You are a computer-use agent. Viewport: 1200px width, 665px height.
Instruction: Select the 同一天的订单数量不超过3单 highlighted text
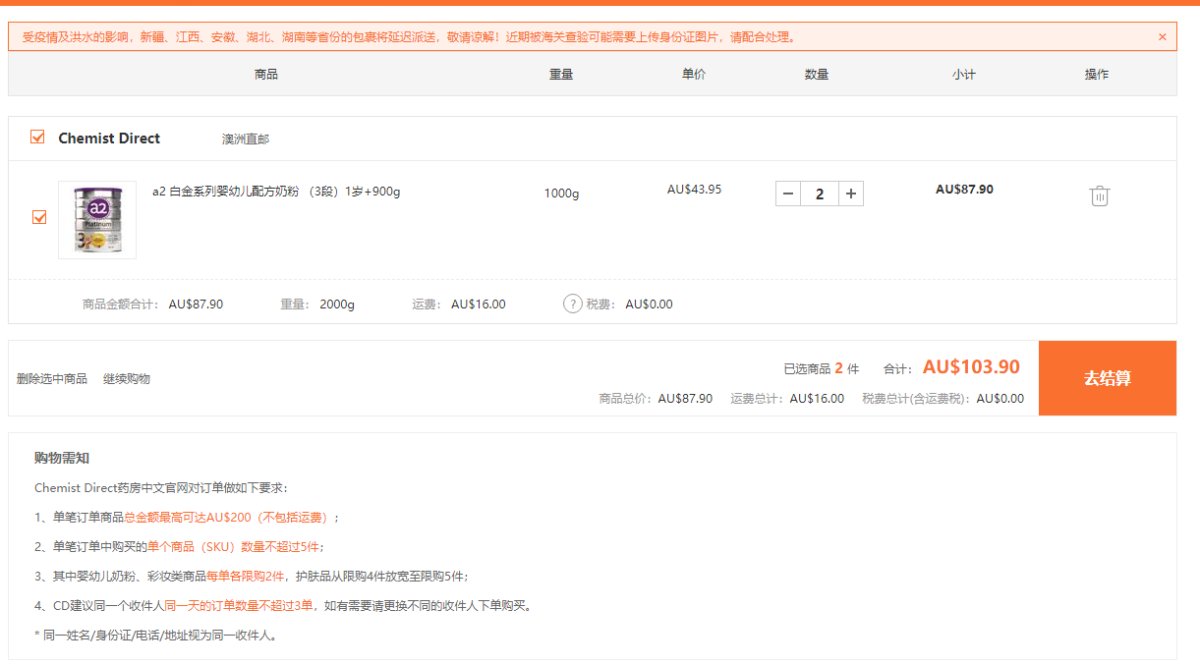tap(238, 605)
